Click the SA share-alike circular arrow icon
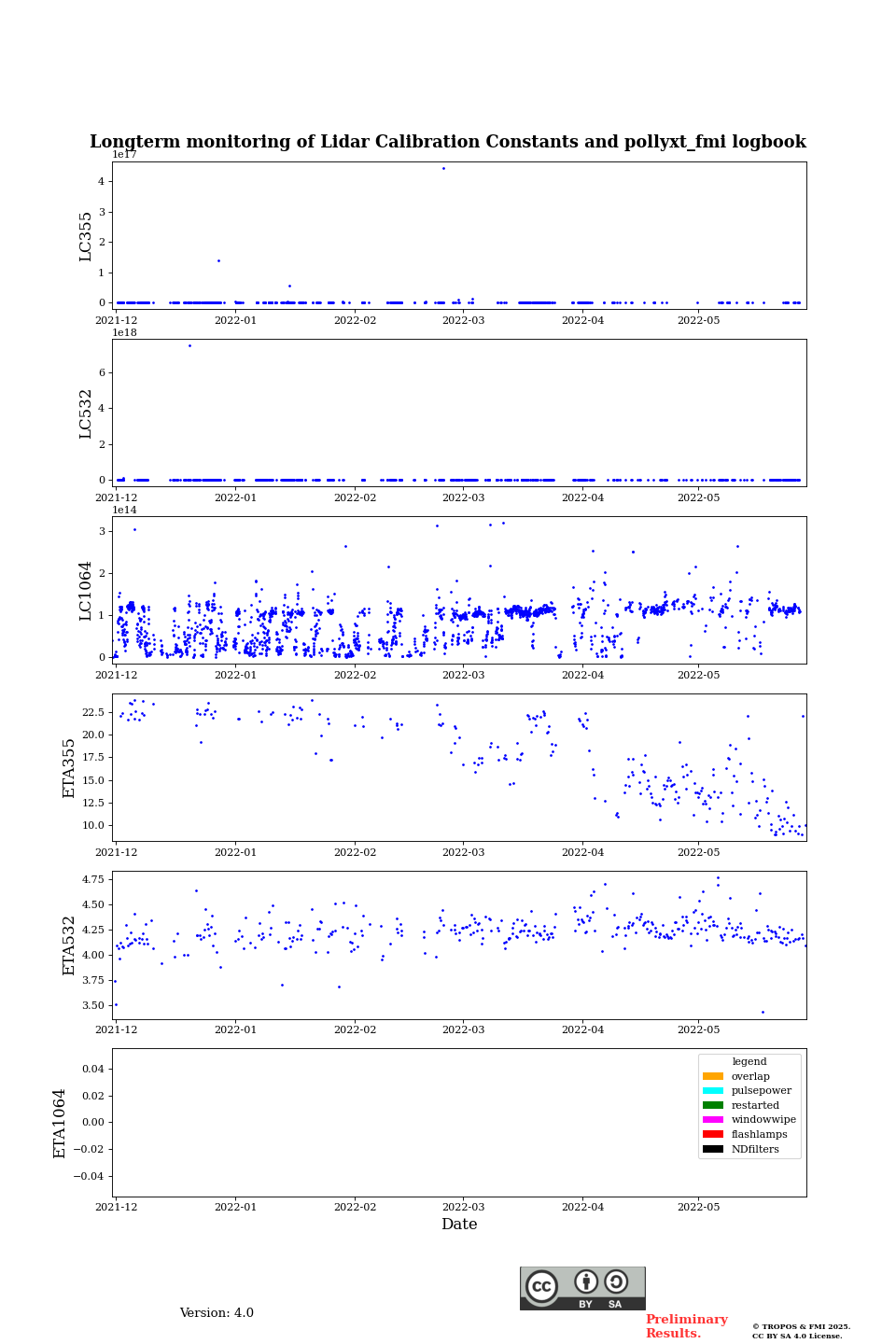 coord(616,1281)
